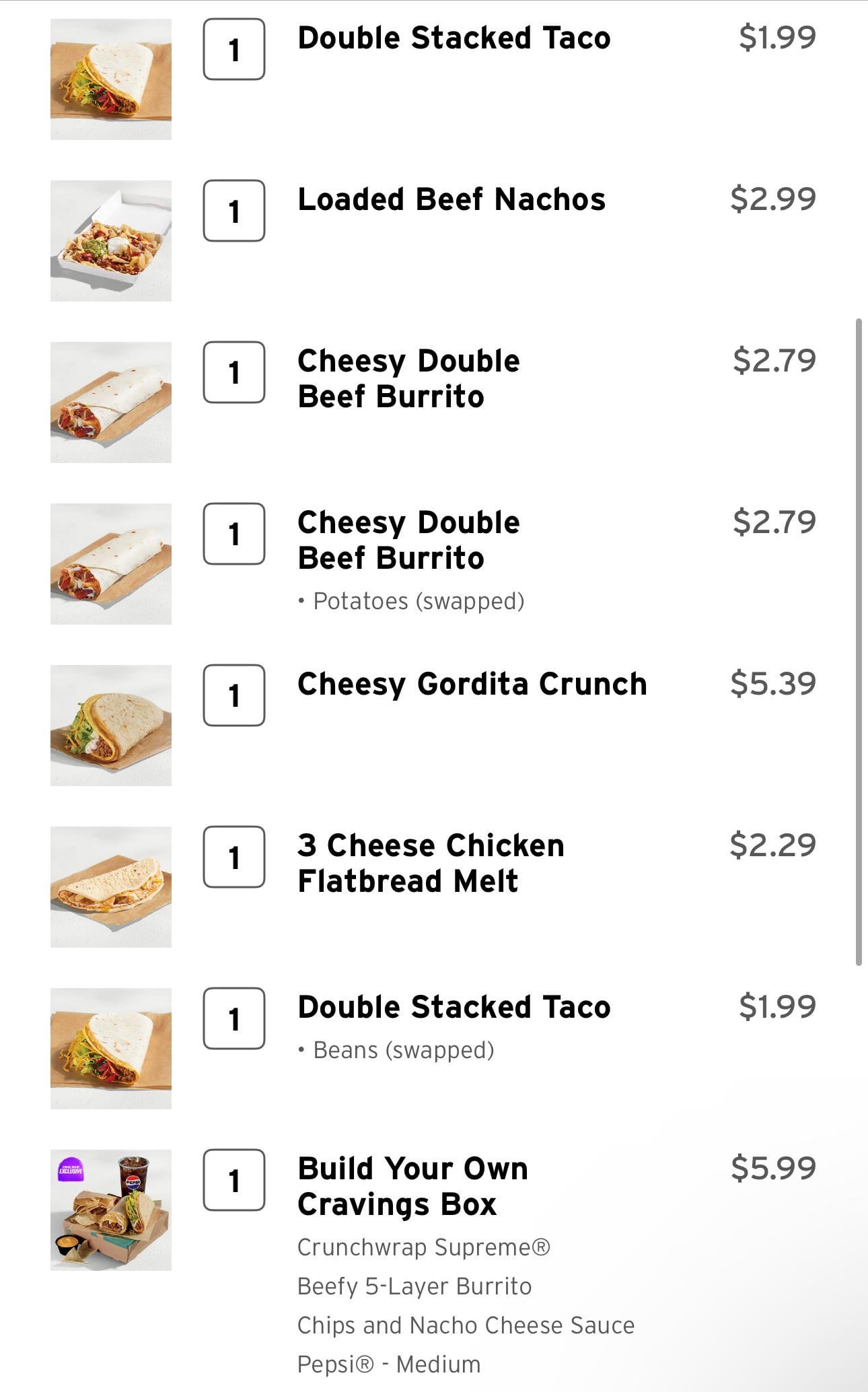868x1392 pixels.
Task: Open the Loaded Beef Nachos item name
Action: coord(451,199)
